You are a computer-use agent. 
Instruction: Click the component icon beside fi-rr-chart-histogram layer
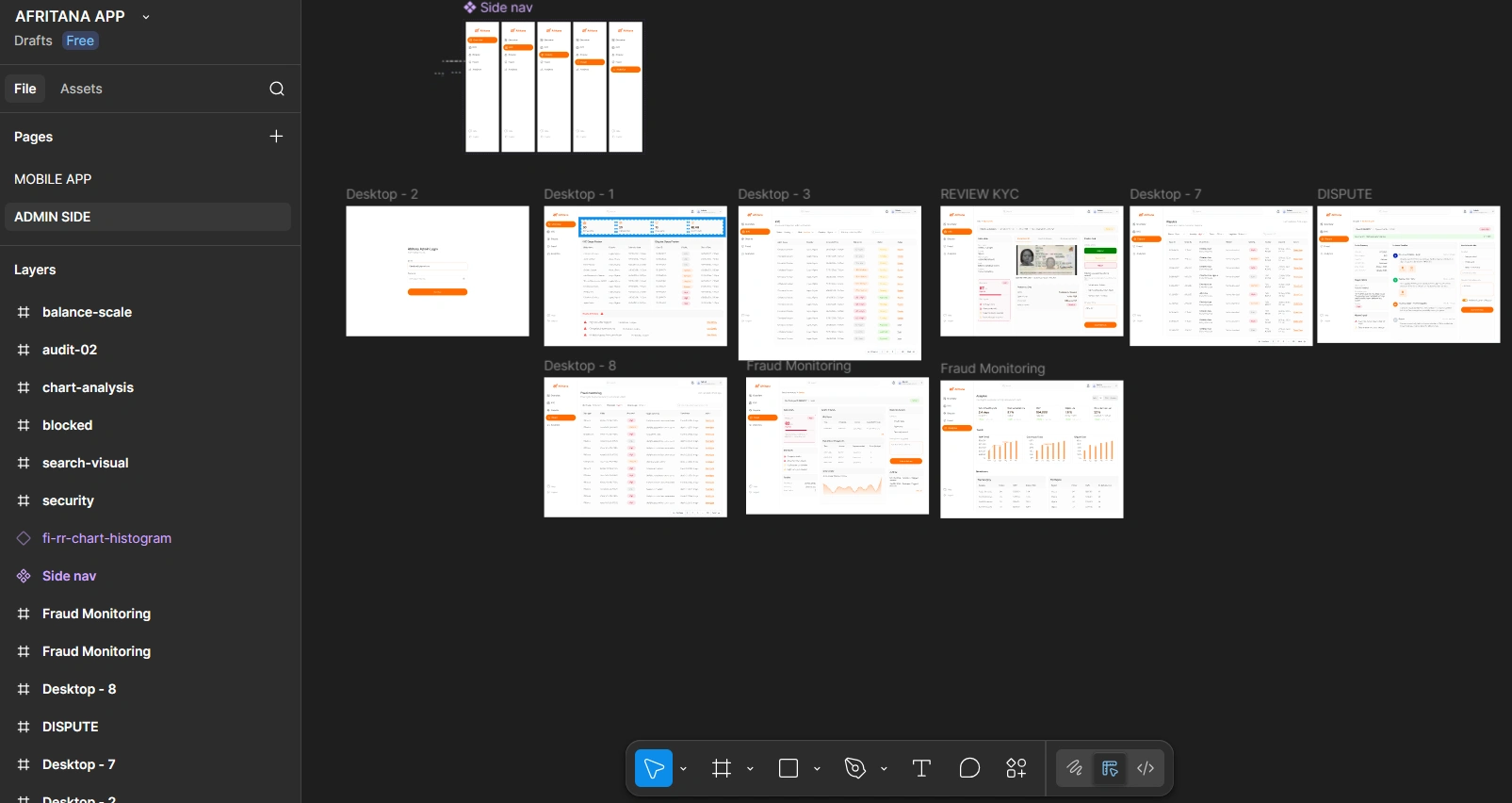(x=24, y=538)
